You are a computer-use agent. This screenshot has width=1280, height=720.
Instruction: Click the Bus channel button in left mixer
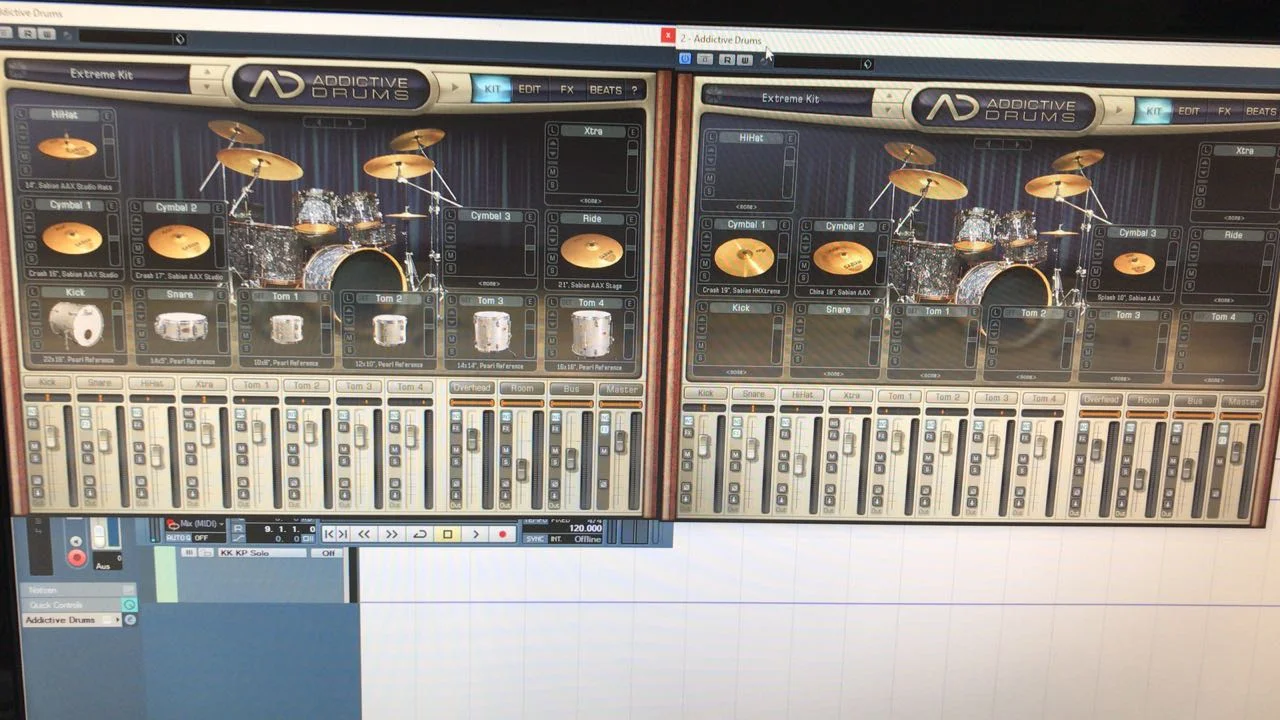point(571,388)
